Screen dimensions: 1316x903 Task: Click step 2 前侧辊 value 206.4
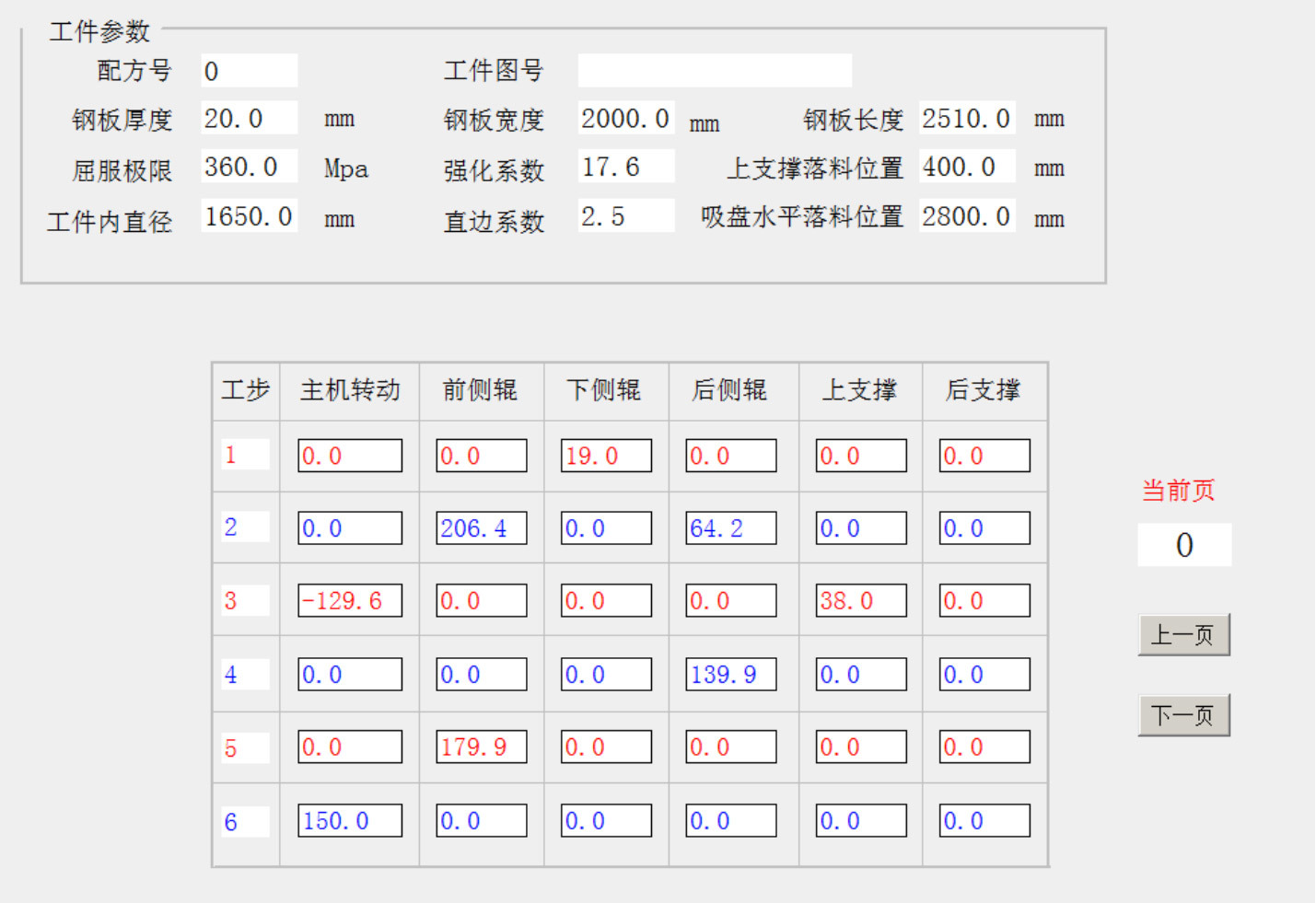[481, 528]
